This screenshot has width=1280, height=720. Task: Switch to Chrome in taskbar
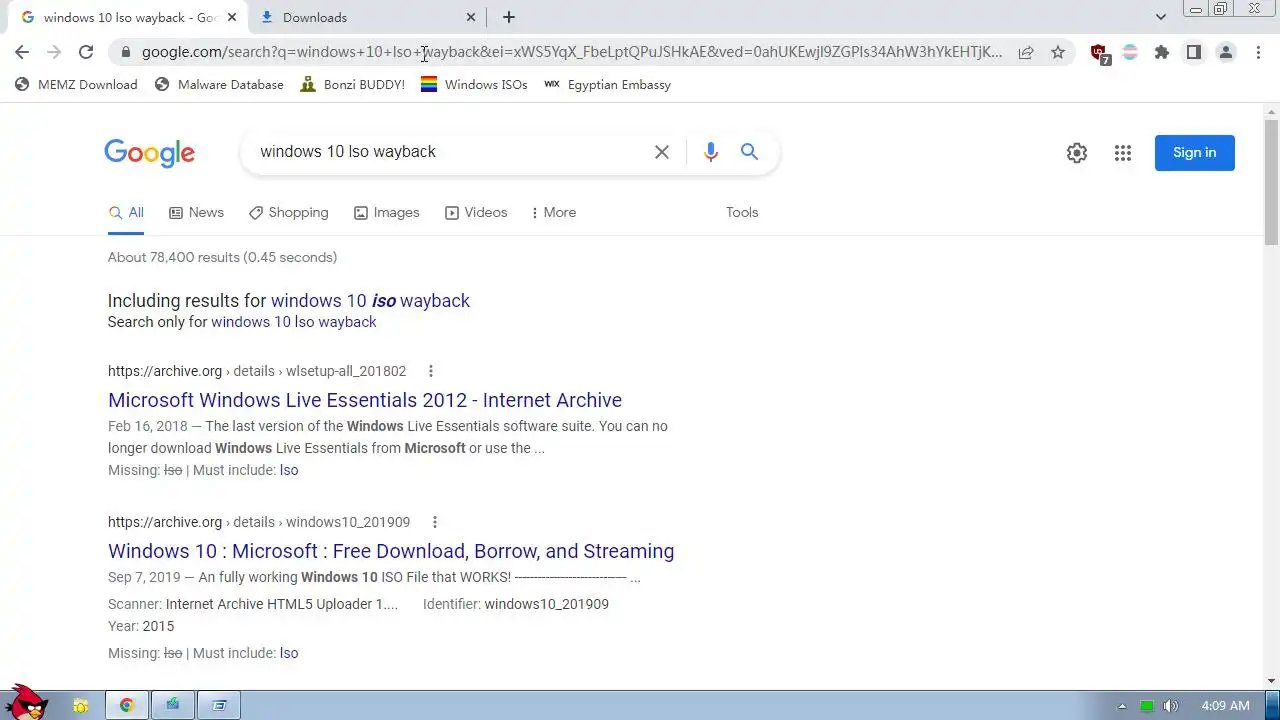pyautogui.click(x=127, y=705)
